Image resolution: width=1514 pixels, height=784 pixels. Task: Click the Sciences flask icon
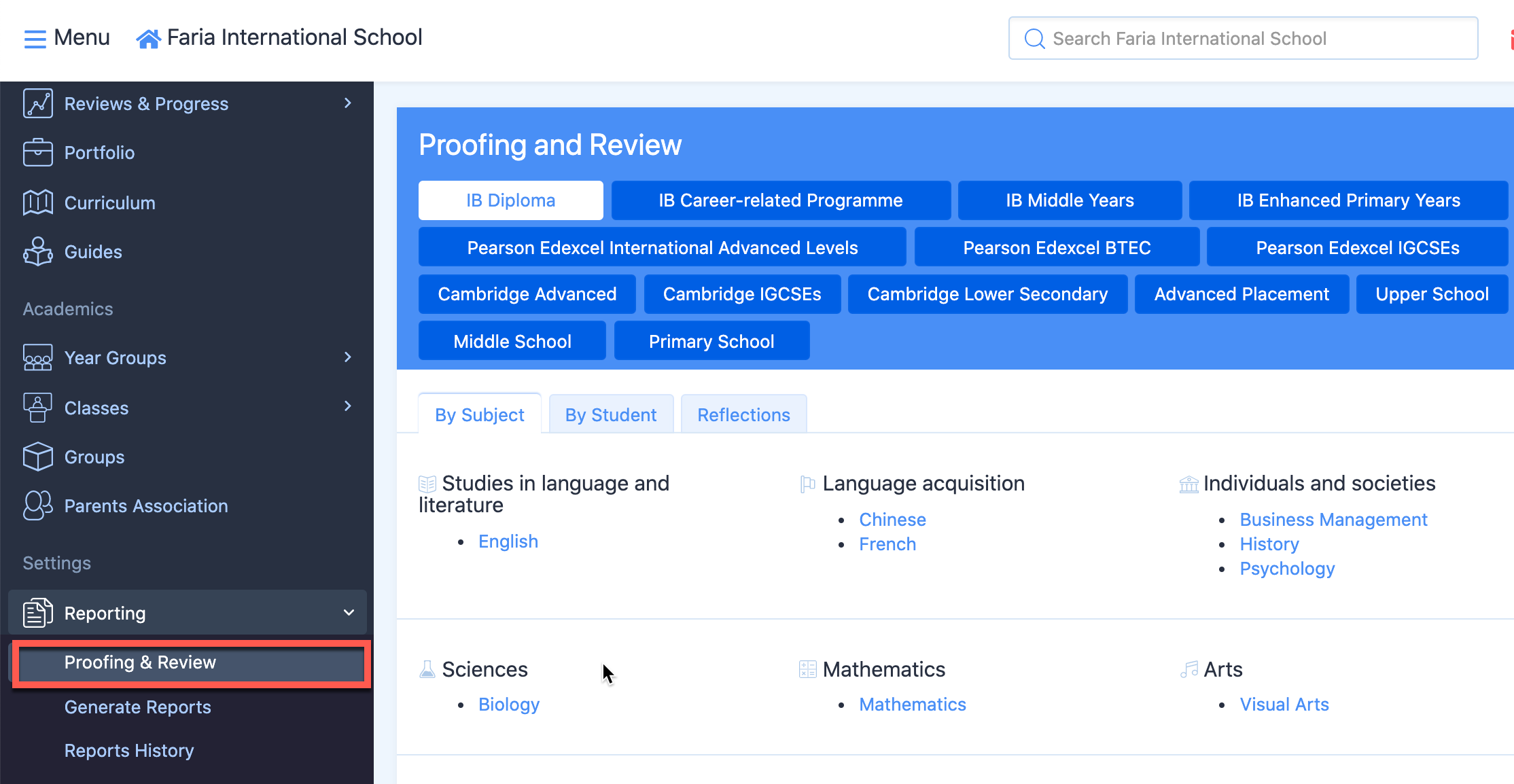pos(427,670)
